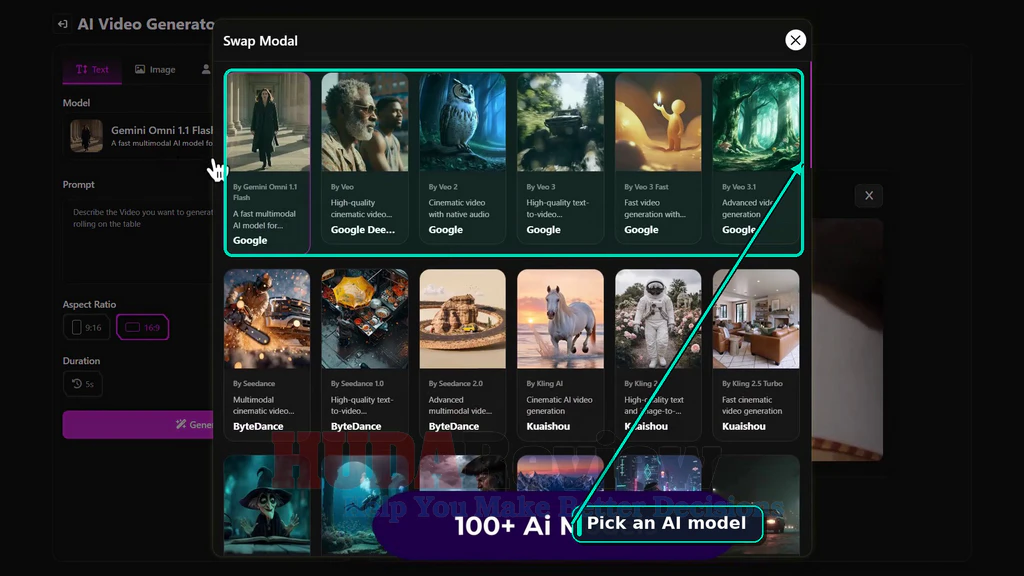Image resolution: width=1024 pixels, height=576 pixels.
Task: Click the landscape icon in 16:9 option
Action: (x=133, y=327)
